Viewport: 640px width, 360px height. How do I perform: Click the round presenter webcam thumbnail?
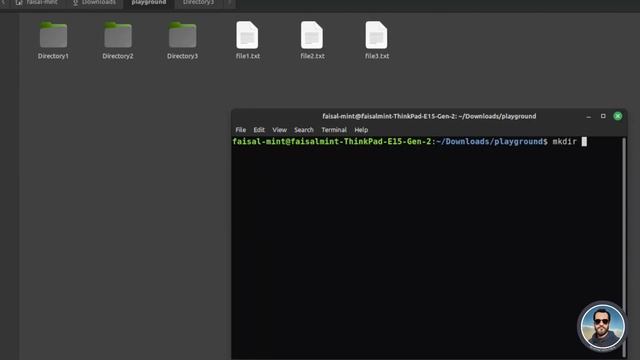point(602,326)
